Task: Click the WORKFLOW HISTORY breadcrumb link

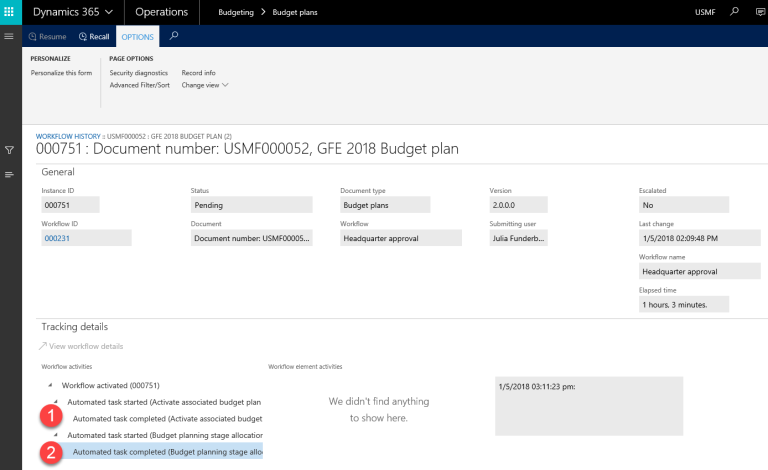Action: coord(68,135)
